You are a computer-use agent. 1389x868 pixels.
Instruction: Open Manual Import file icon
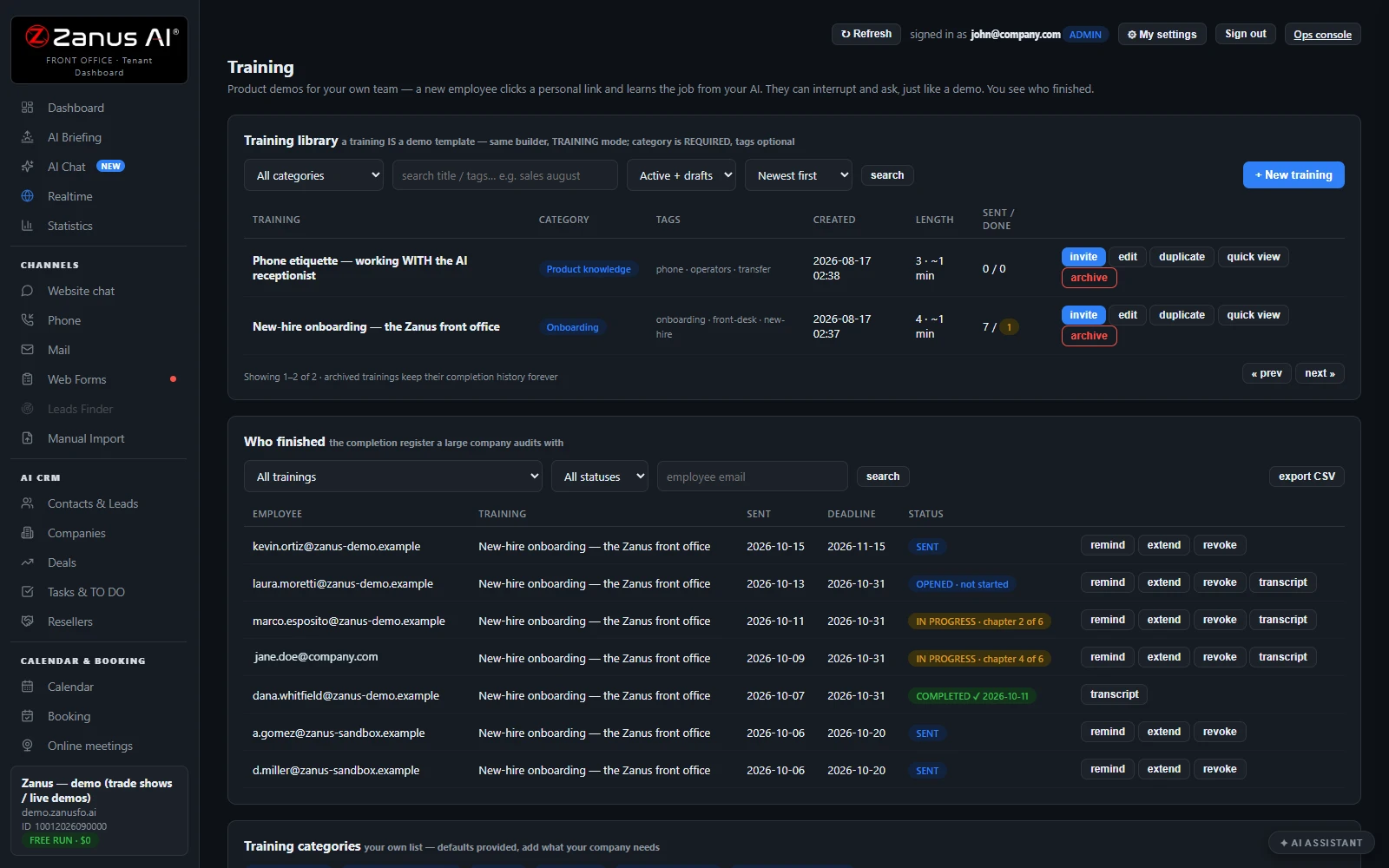pyautogui.click(x=27, y=438)
